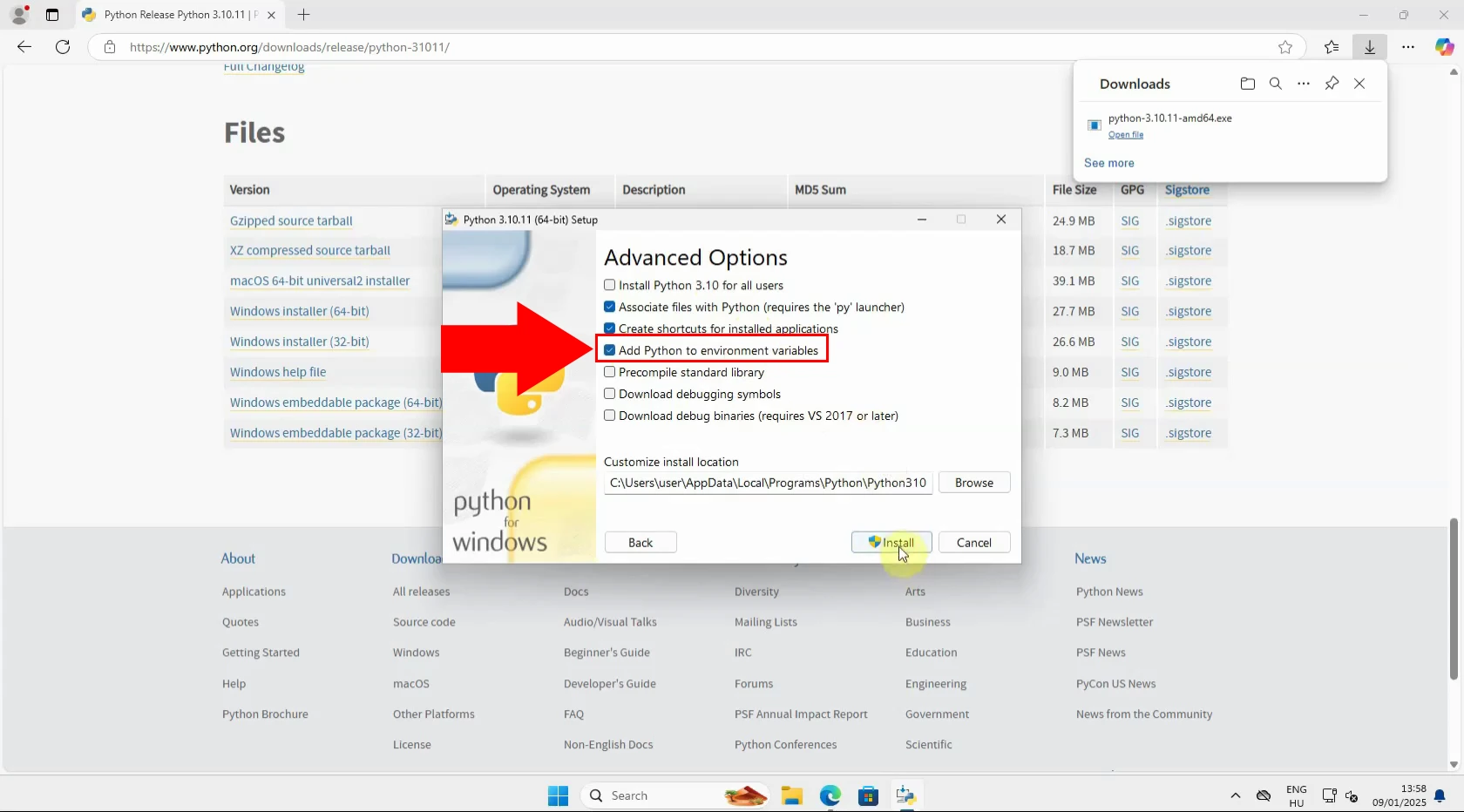
Task: Pin the Downloads panel
Action: pos(1332,84)
